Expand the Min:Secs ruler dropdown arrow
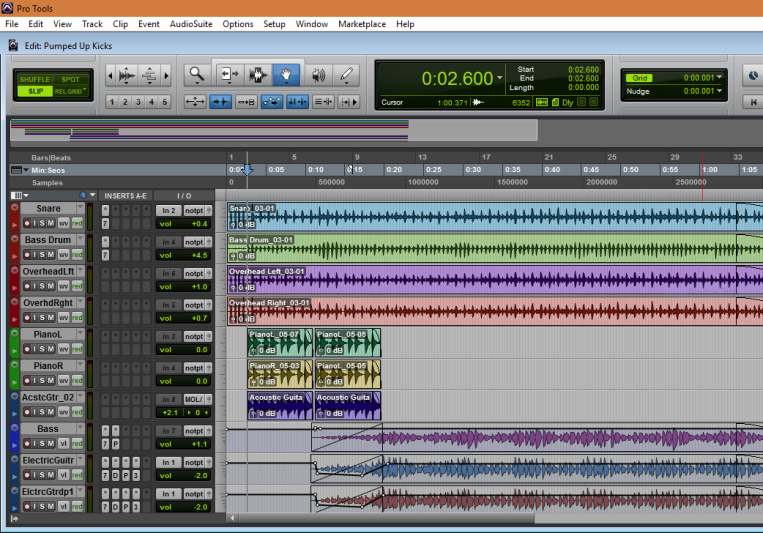The image size is (763, 533). 26,170
